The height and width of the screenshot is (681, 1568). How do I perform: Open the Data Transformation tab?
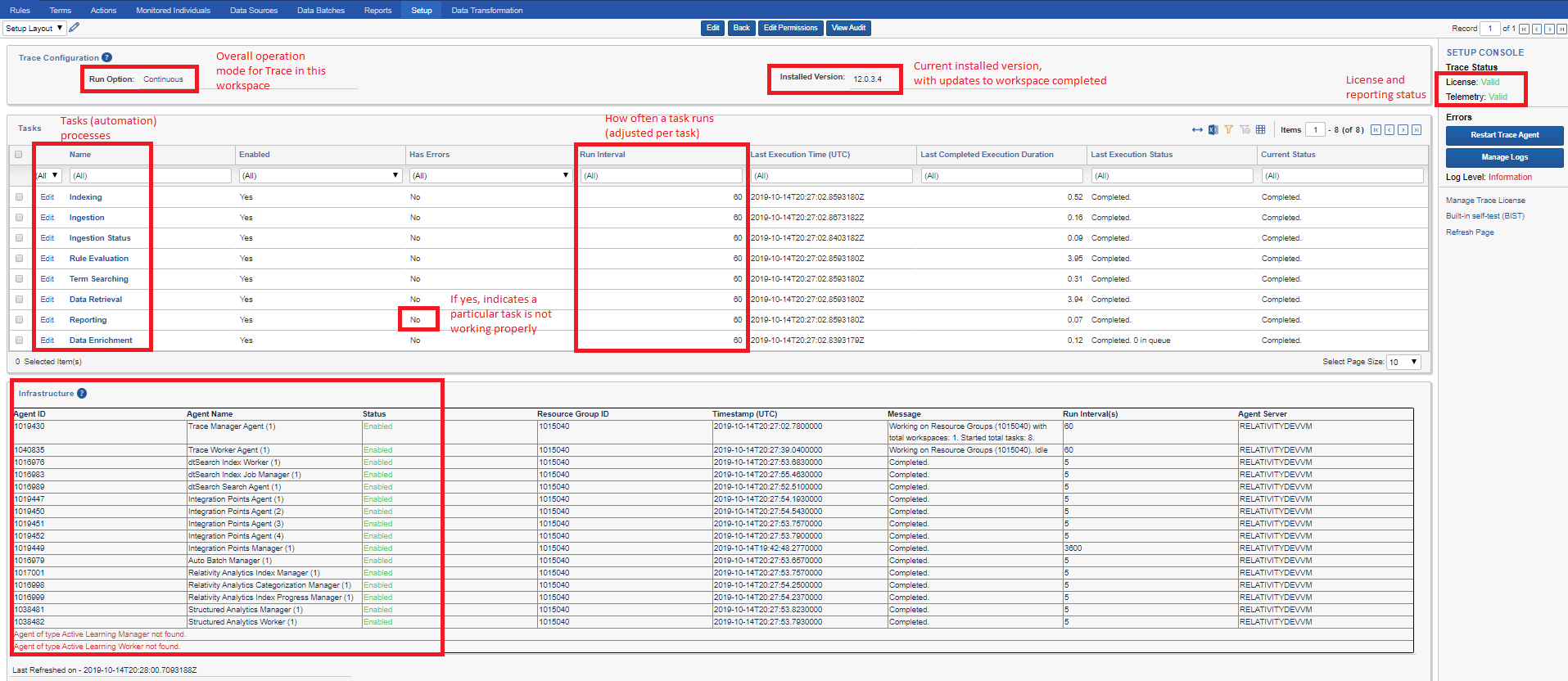(x=487, y=10)
